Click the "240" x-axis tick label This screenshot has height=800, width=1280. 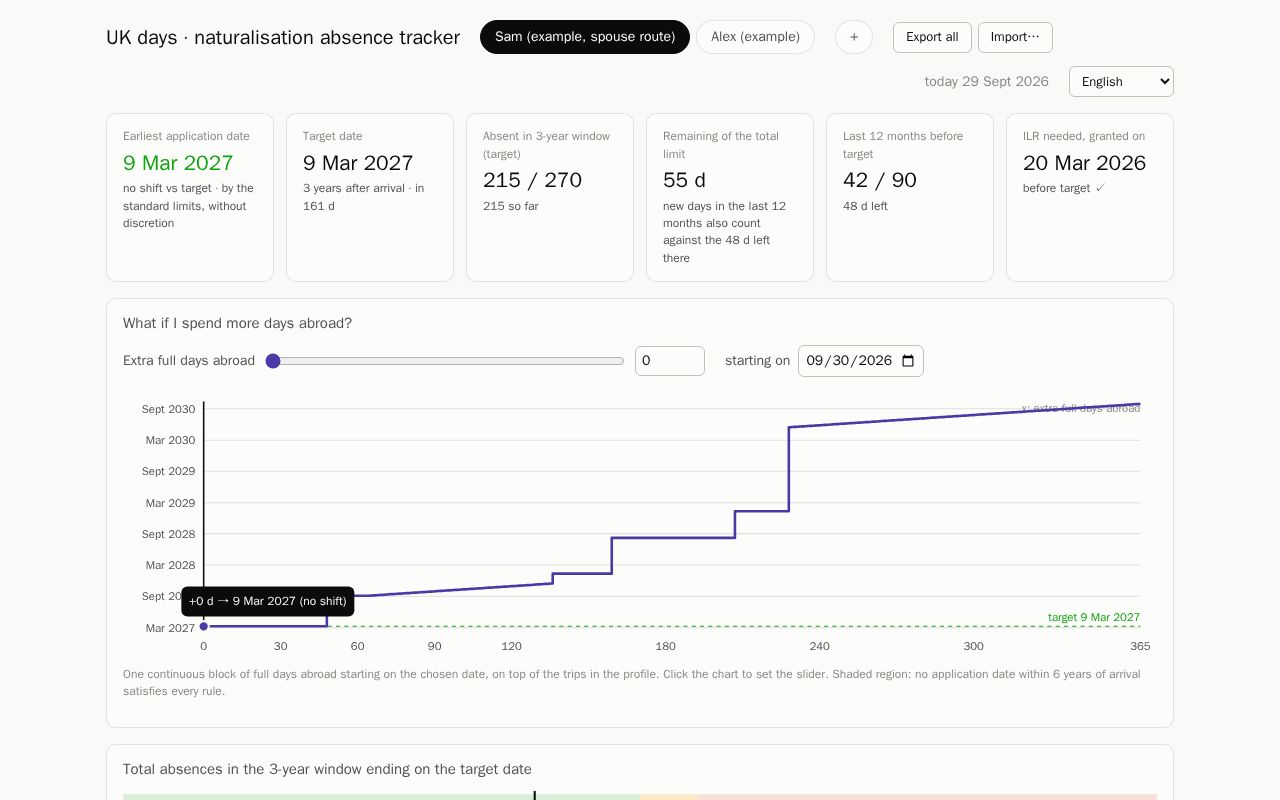[x=820, y=646]
